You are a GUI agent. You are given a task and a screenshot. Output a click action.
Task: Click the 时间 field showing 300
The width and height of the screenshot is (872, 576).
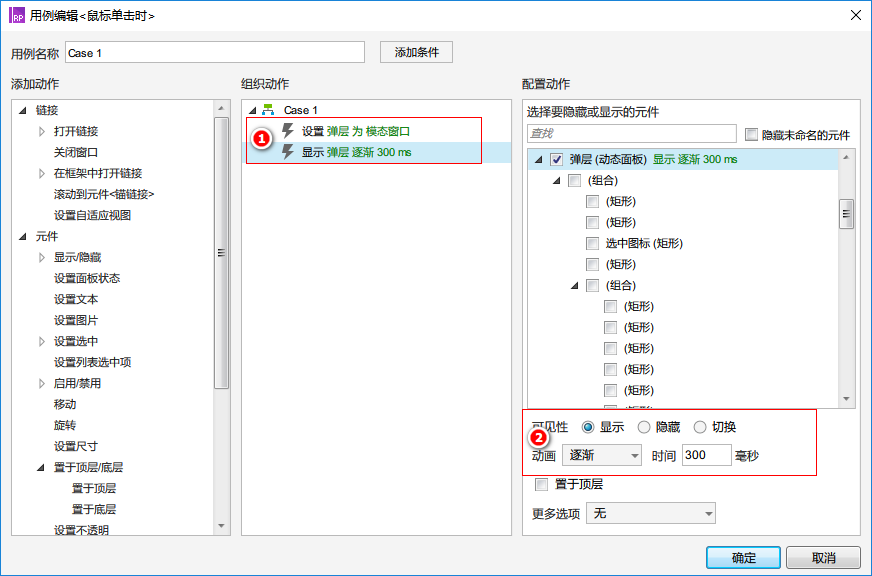click(x=706, y=455)
